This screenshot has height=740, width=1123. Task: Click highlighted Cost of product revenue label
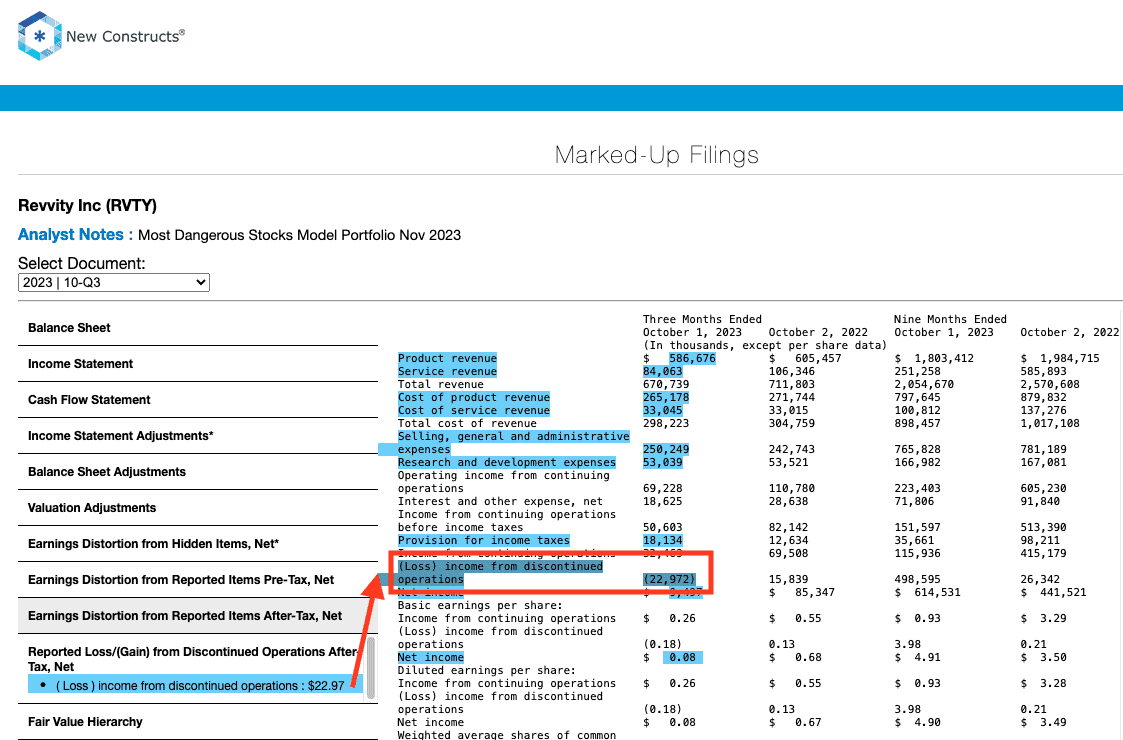(474, 398)
